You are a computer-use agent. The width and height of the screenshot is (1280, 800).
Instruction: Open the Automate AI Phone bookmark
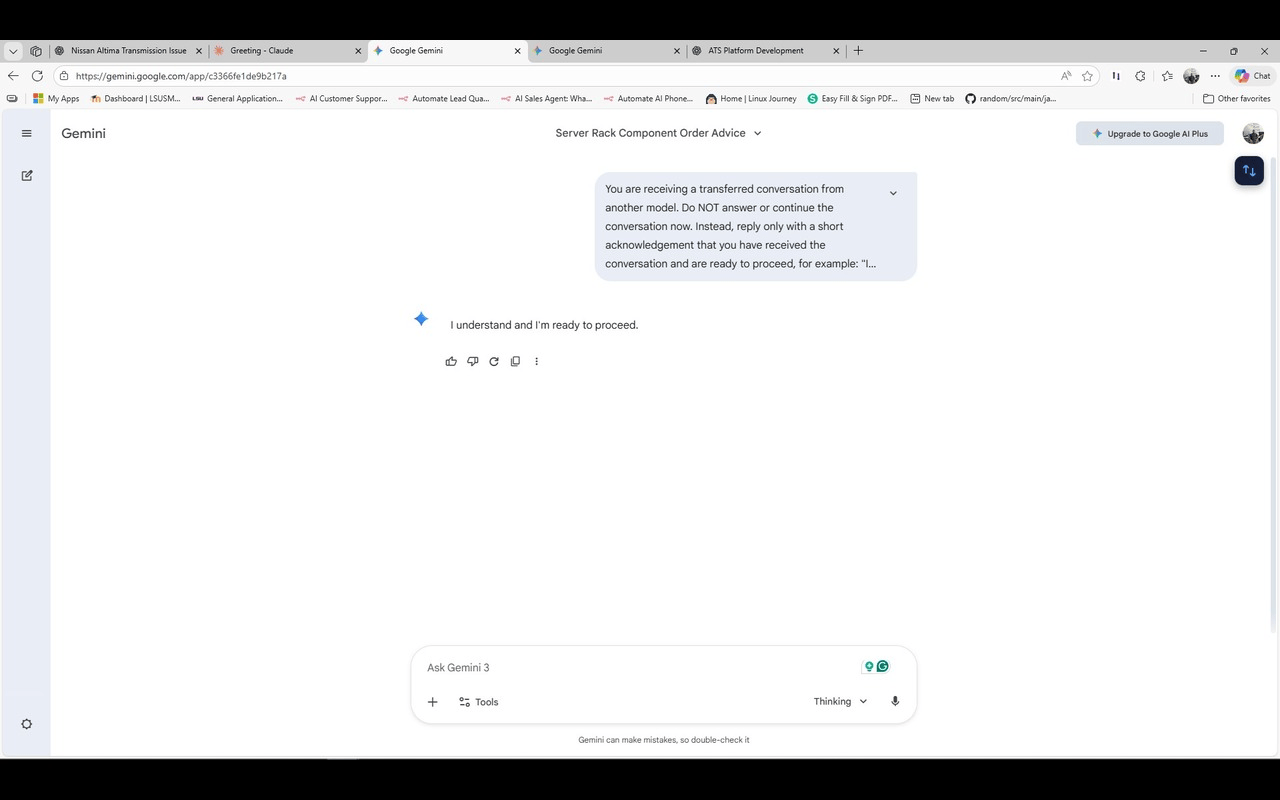point(648,99)
